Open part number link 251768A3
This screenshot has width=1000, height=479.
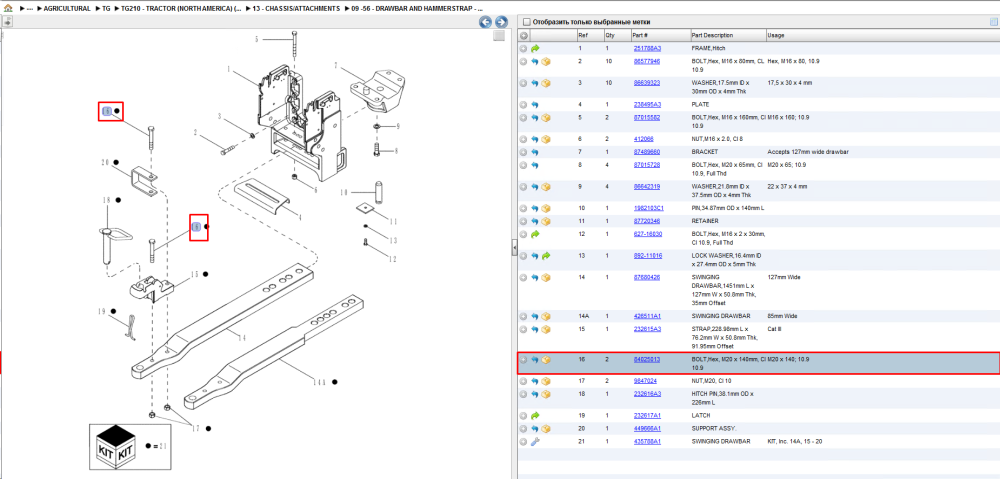pyautogui.click(x=647, y=48)
